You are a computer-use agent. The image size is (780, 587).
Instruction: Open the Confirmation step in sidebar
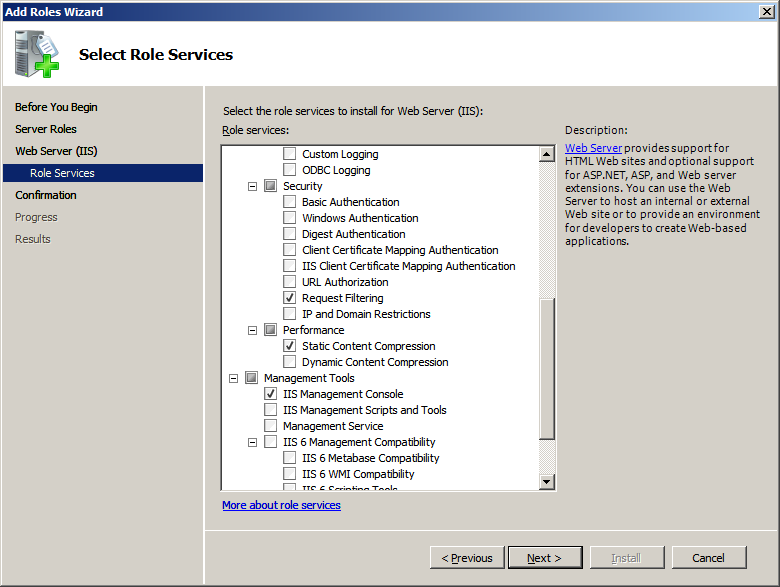(x=46, y=195)
